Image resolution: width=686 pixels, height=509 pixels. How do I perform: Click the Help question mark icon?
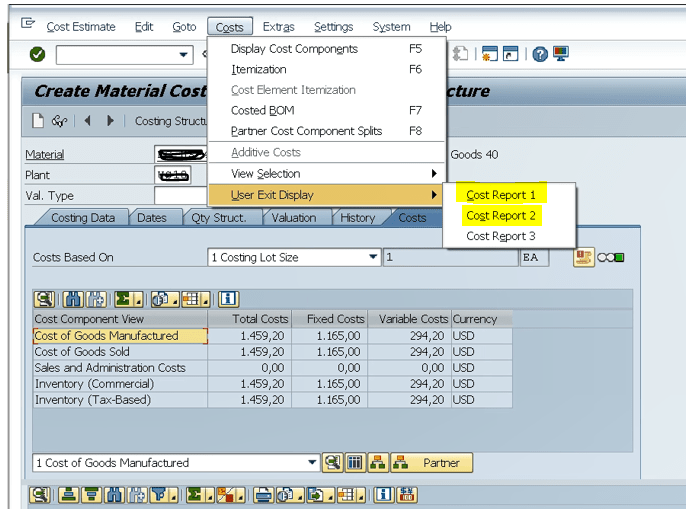click(x=540, y=54)
